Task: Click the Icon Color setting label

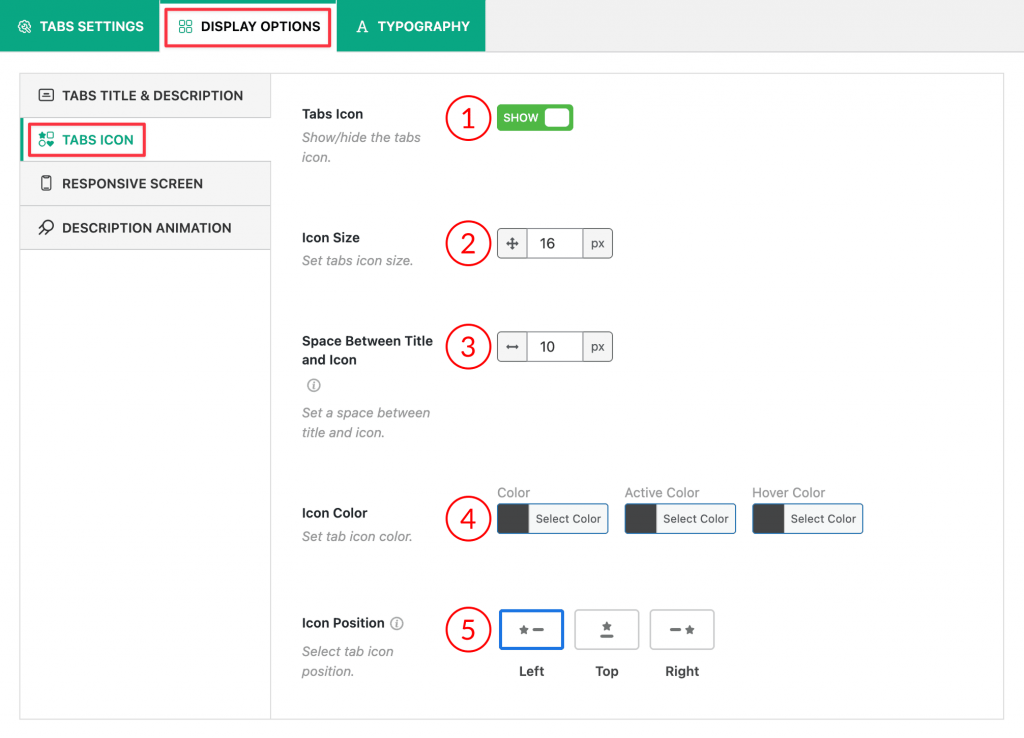Action: (334, 513)
